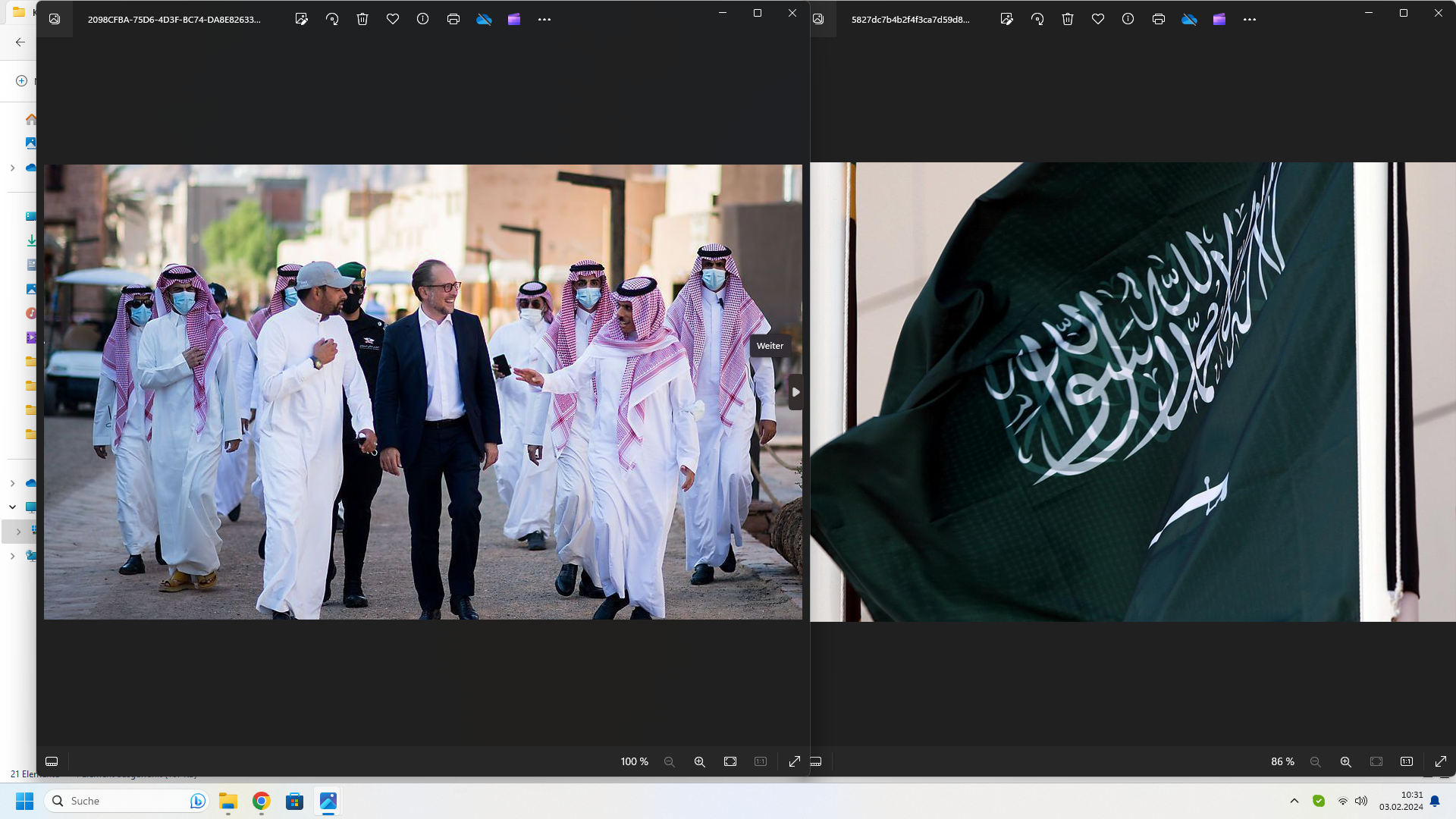Enter full screen in right Photos window
Screen dimensions: 1456x819
coord(1441,761)
